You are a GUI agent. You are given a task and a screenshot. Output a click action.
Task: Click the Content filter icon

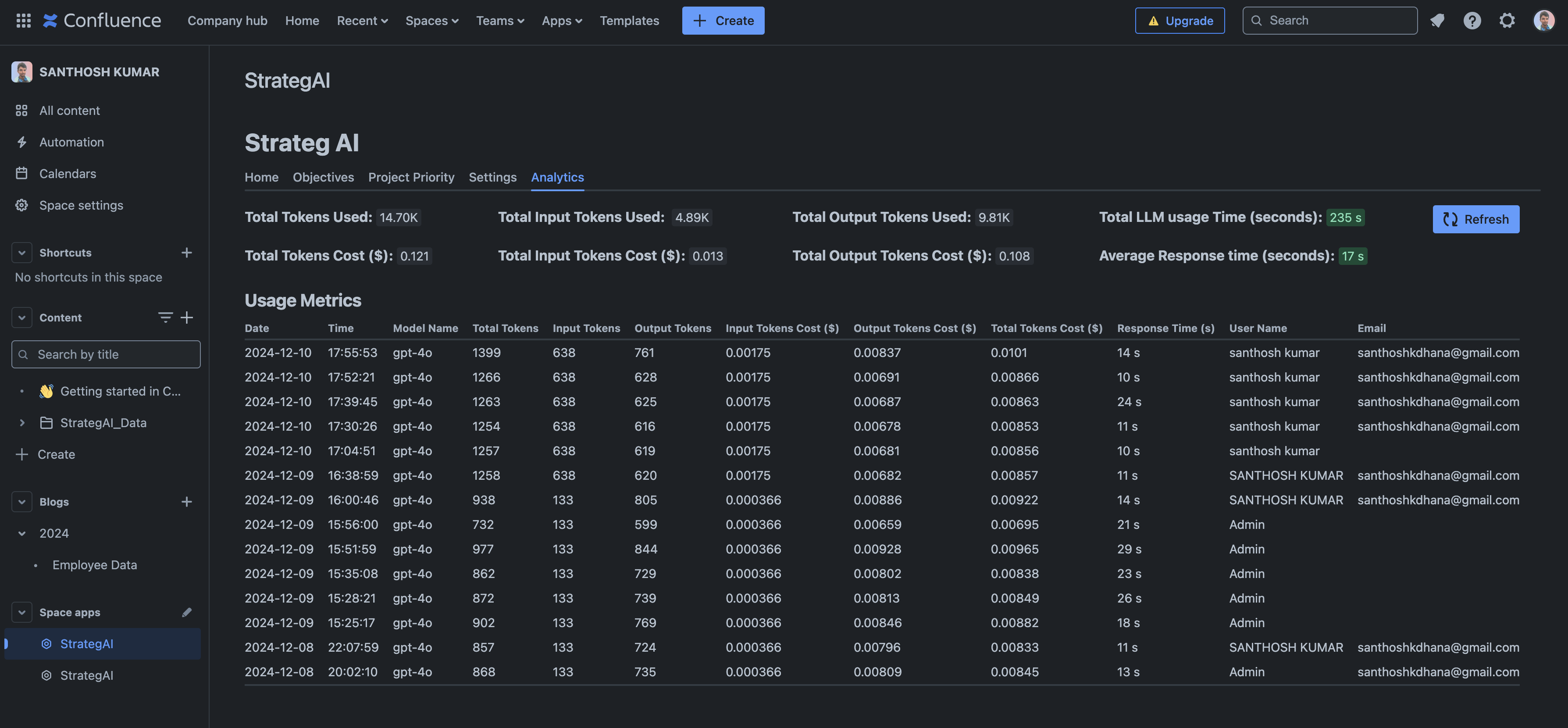click(165, 318)
